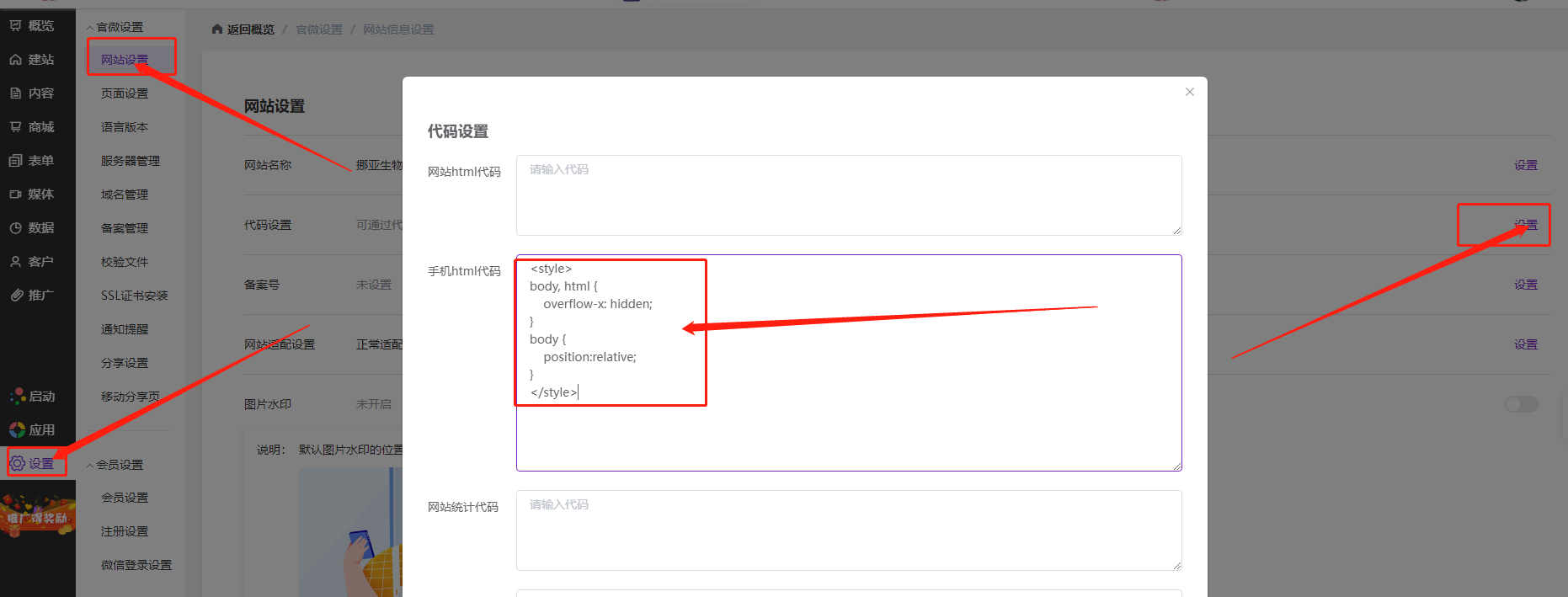Open the 商城 shop cart icon
The height and width of the screenshot is (597, 1568).
[x=16, y=127]
